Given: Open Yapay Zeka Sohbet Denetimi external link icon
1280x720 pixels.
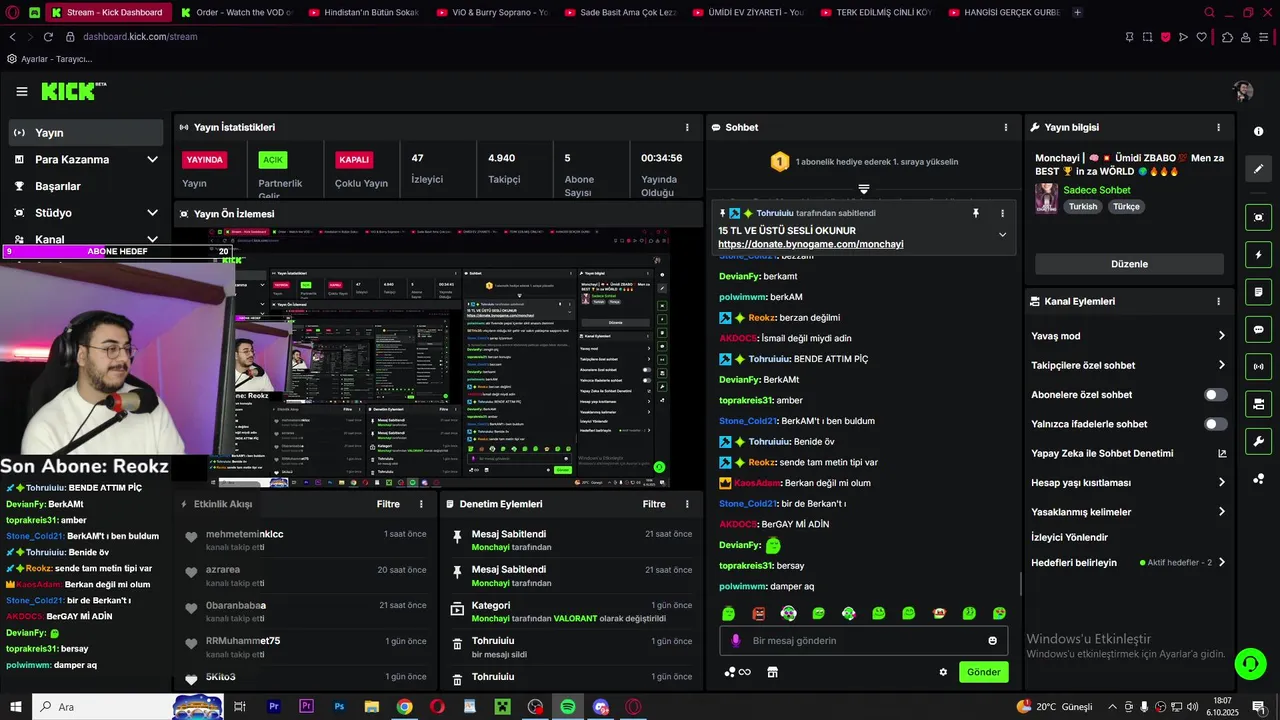Looking at the screenshot, I should point(1222,453).
